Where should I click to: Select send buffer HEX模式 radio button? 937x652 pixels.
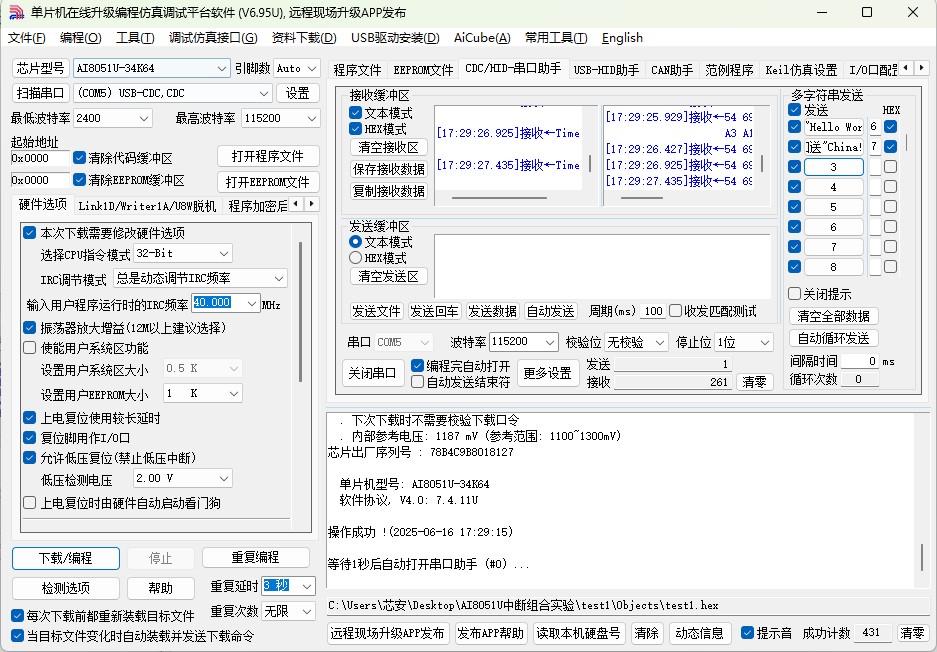click(356, 258)
